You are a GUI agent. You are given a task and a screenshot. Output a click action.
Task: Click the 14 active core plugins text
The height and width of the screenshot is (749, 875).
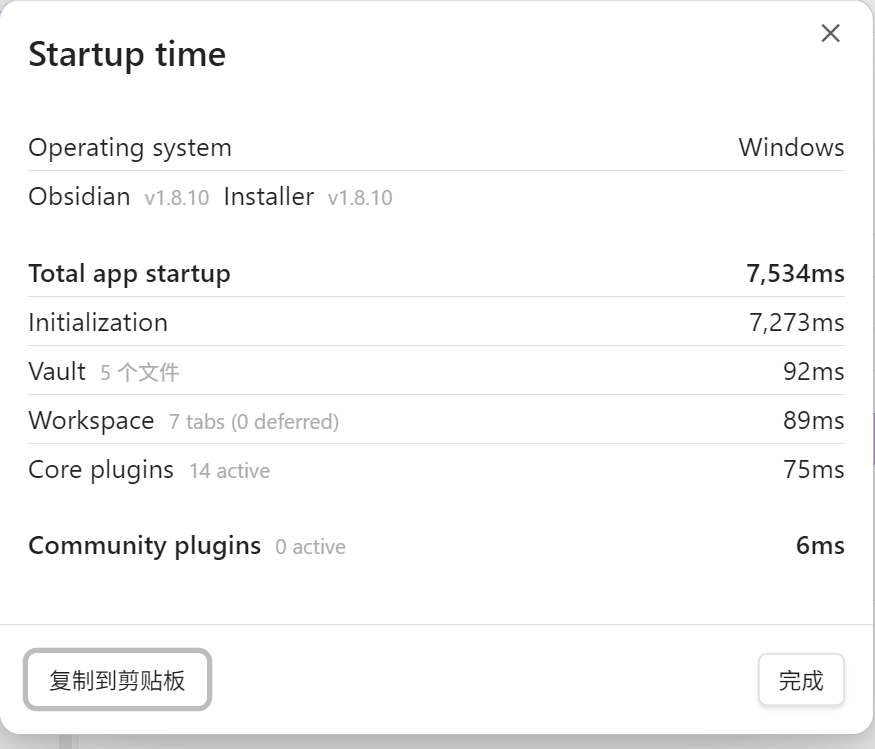tap(229, 471)
